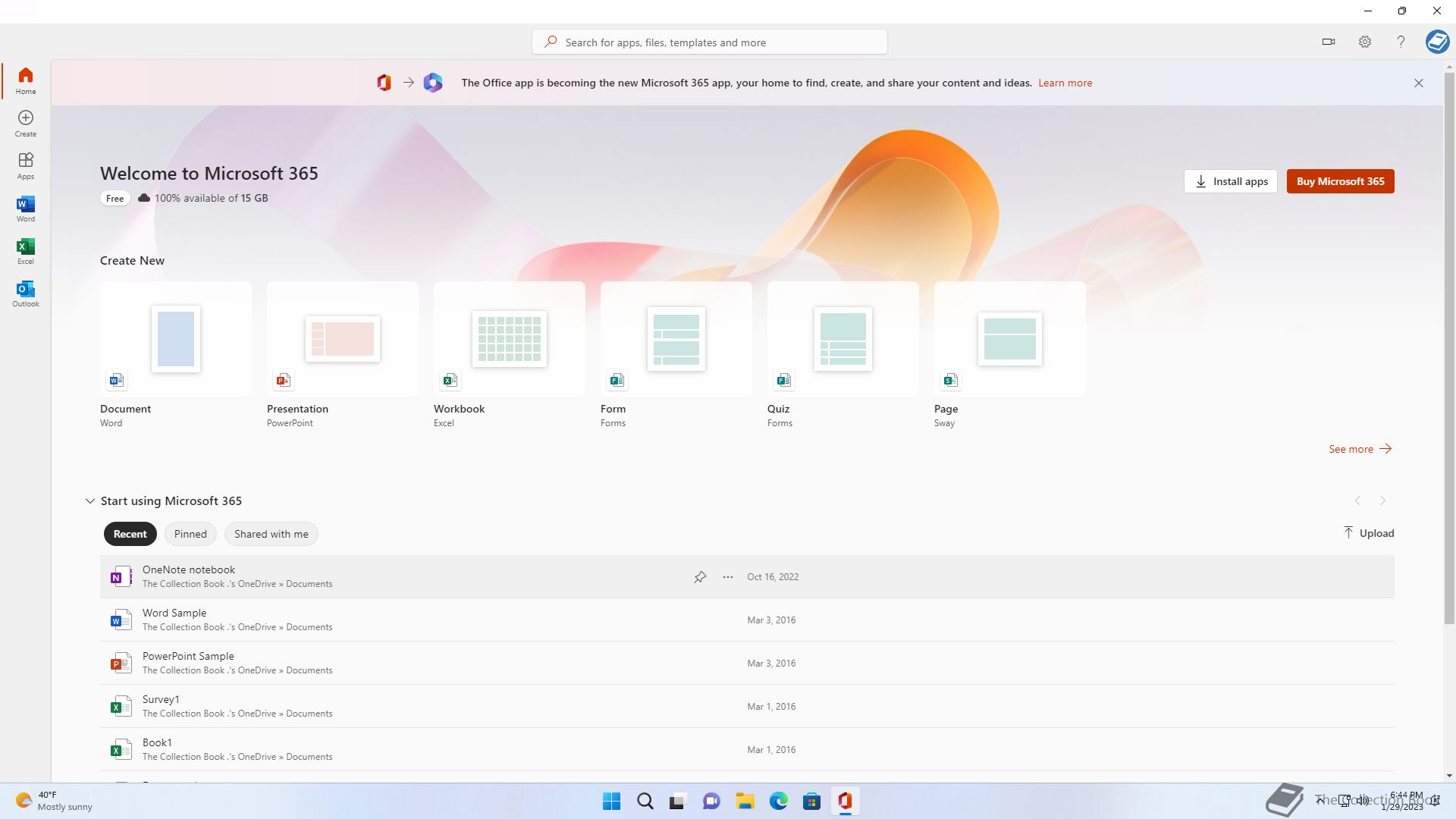The width and height of the screenshot is (1456, 819).
Task: Launch Outlook from the sidebar
Action: click(x=26, y=293)
